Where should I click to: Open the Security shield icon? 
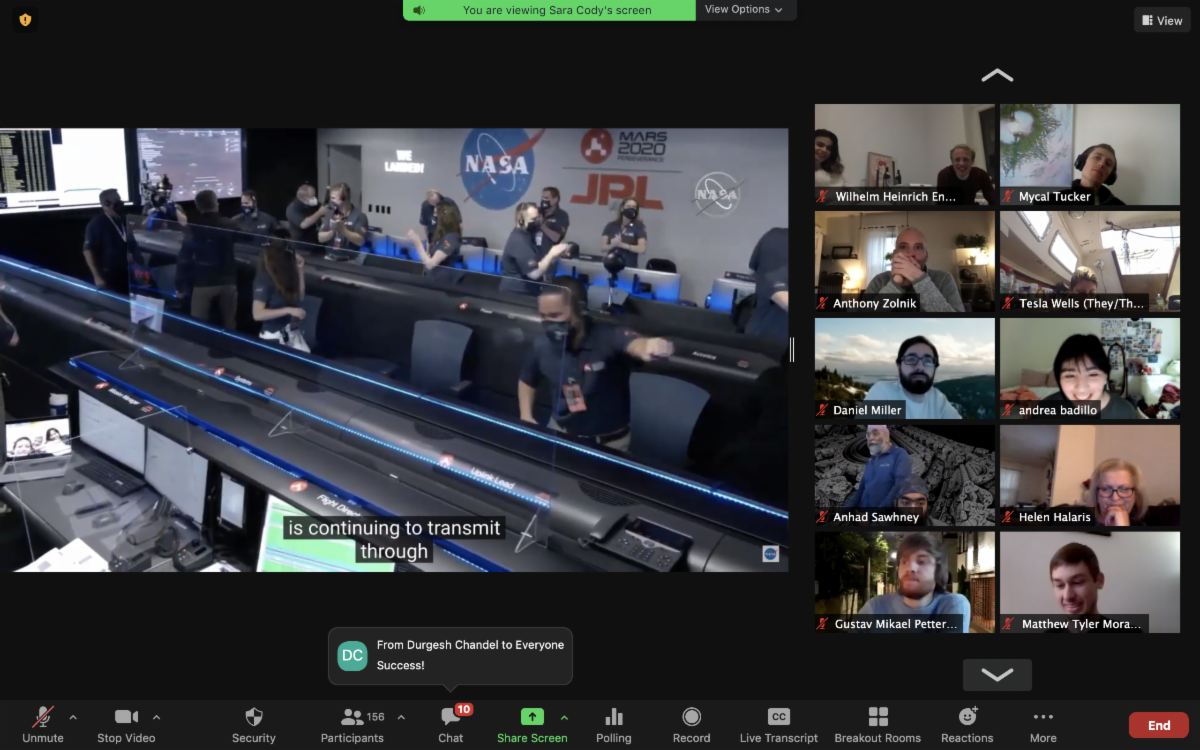254,717
